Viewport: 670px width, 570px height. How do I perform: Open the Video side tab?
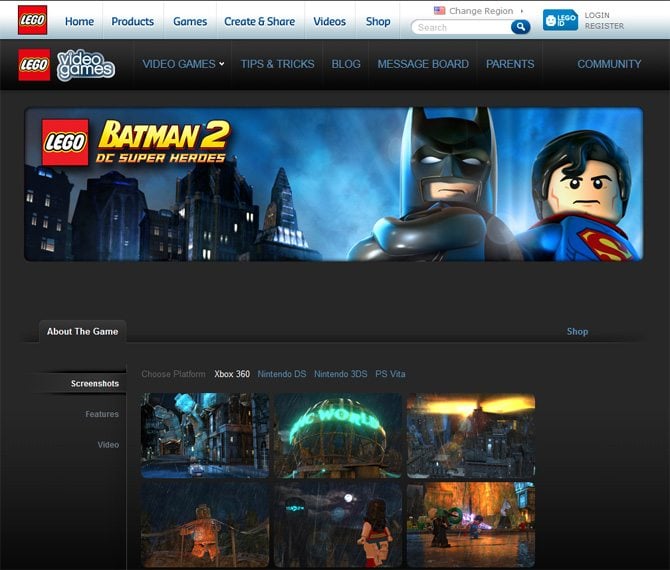click(108, 444)
